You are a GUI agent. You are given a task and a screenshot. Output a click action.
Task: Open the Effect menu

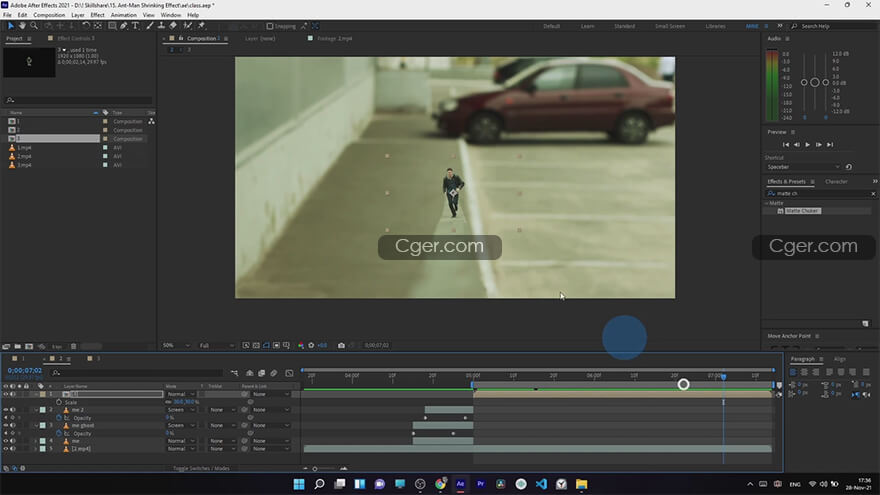pyautogui.click(x=97, y=15)
